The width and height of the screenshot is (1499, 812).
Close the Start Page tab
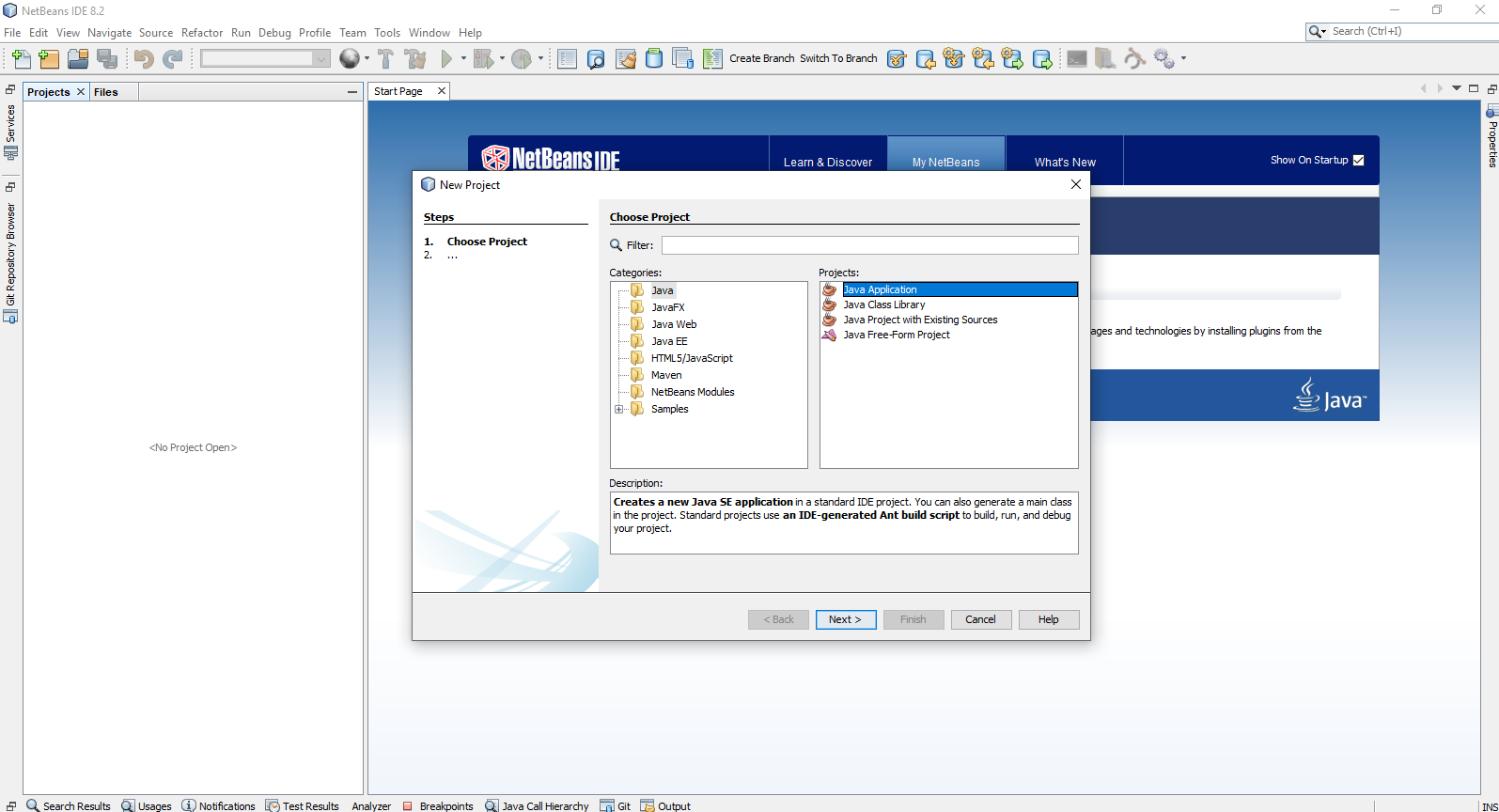(441, 91)
